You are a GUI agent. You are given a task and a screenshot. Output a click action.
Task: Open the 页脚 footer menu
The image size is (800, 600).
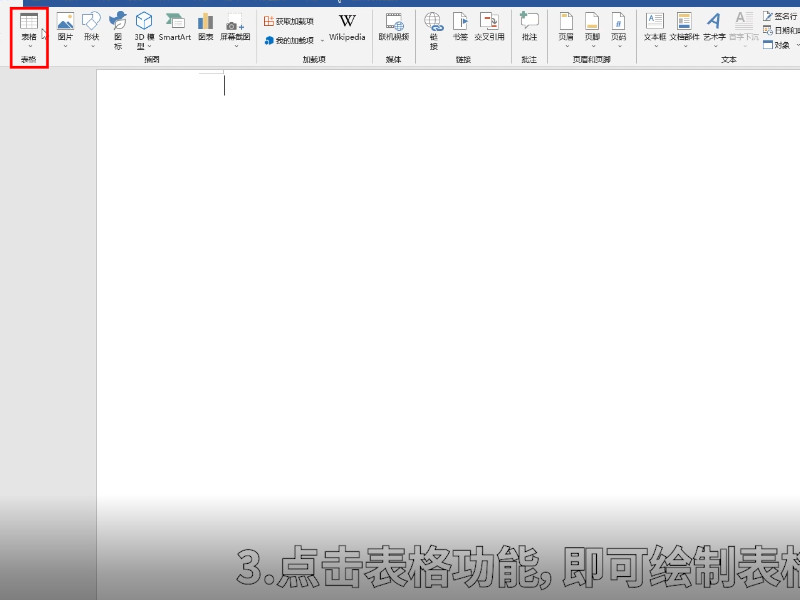(x=592, y=31)
